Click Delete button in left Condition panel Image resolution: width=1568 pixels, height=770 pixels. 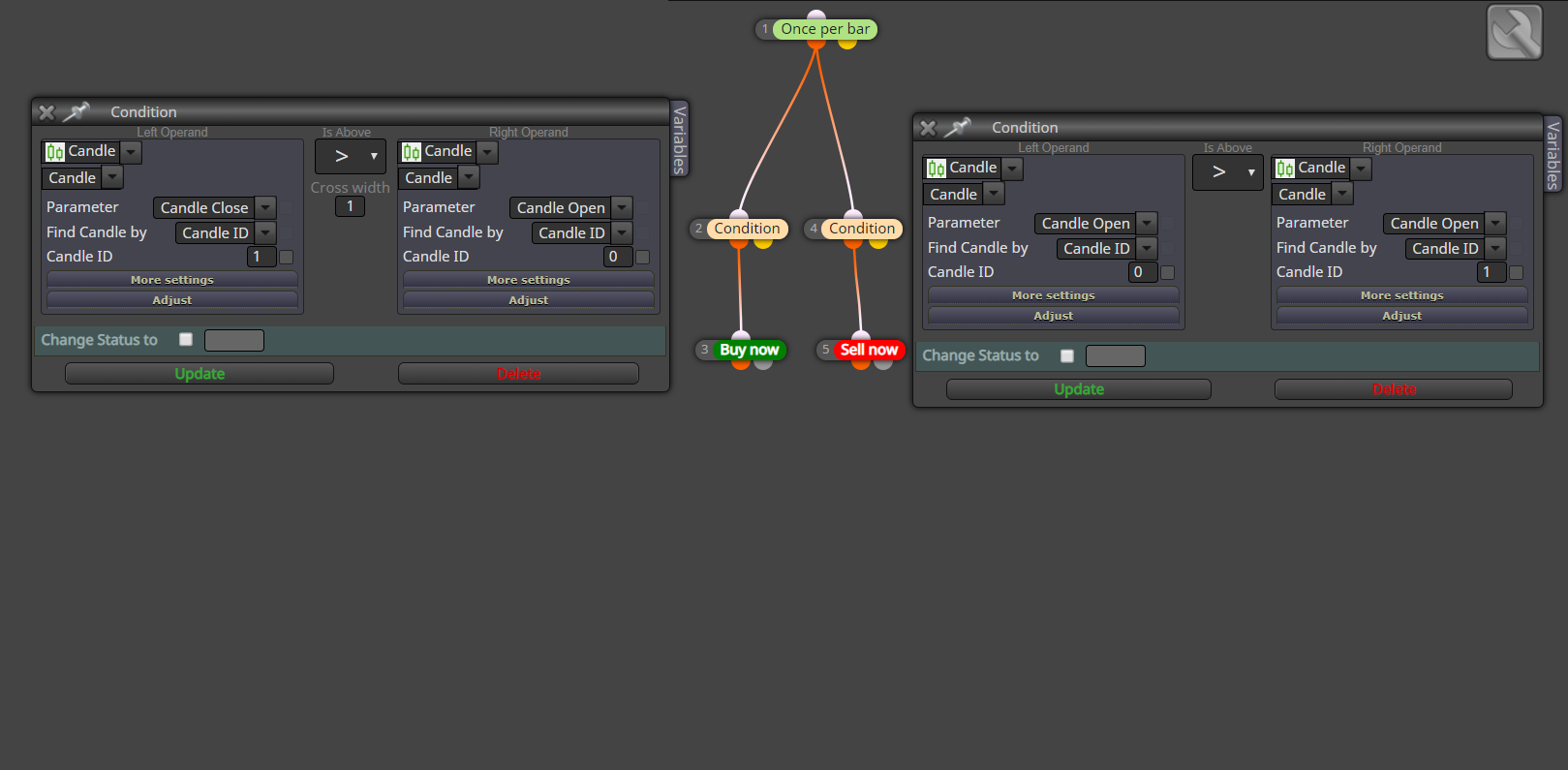pos(518,374)
